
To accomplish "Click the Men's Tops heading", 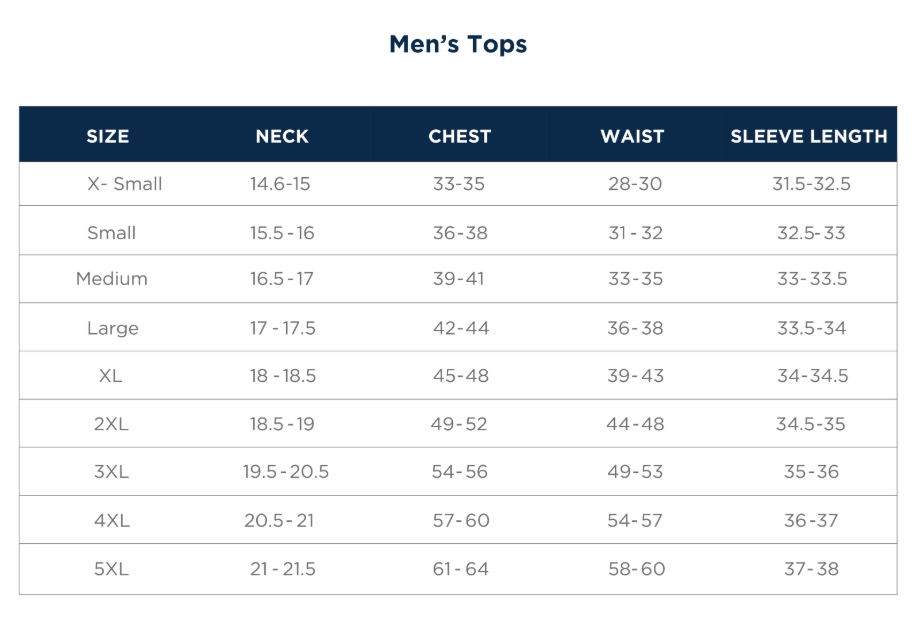I will coord(458,45).
